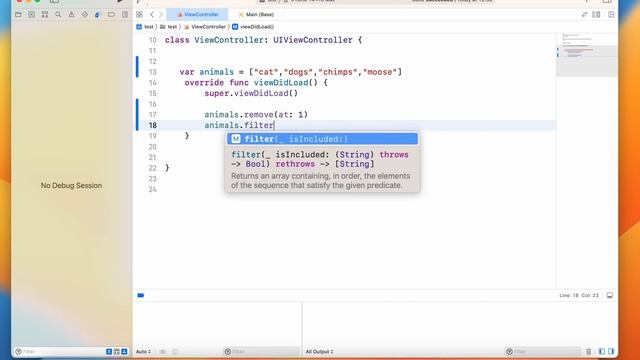Image resolution: width=640 pixels, height=360 pixels.
Task: Open the viewDidLoad() method breadcrumb
Action: pos(253,27)
